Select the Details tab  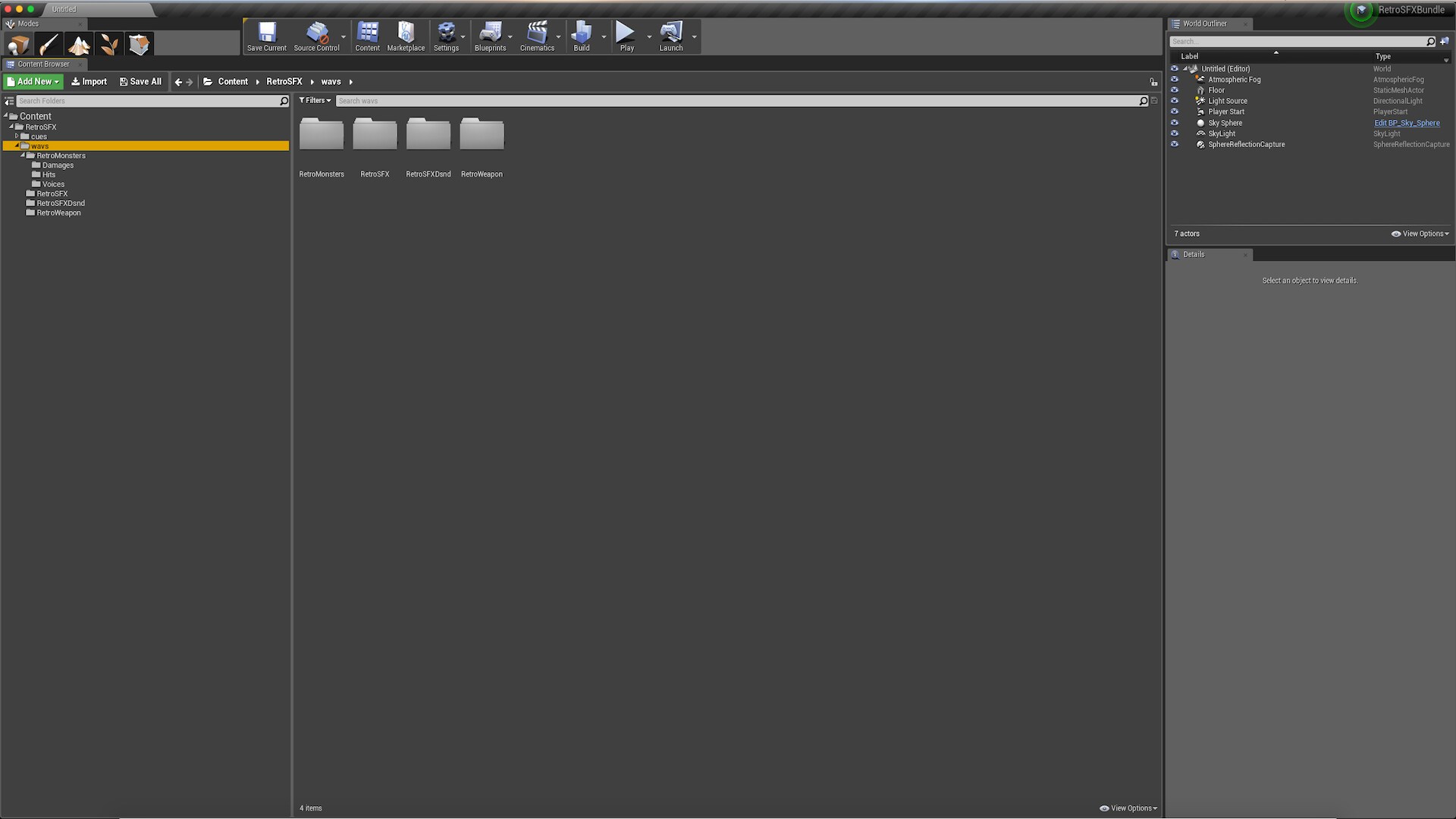point(1193,255)
